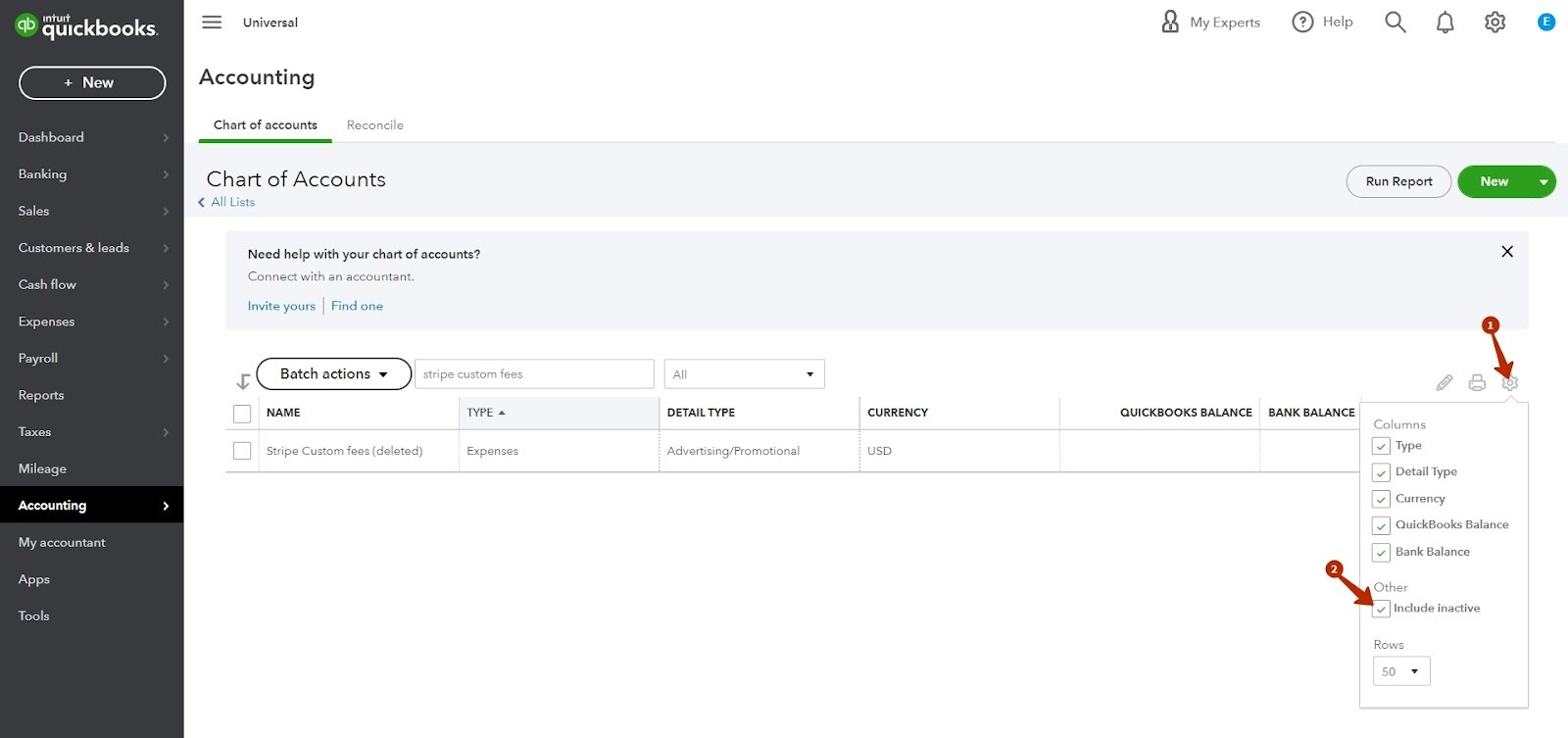Click the Run Report button

click(1398, 181)
